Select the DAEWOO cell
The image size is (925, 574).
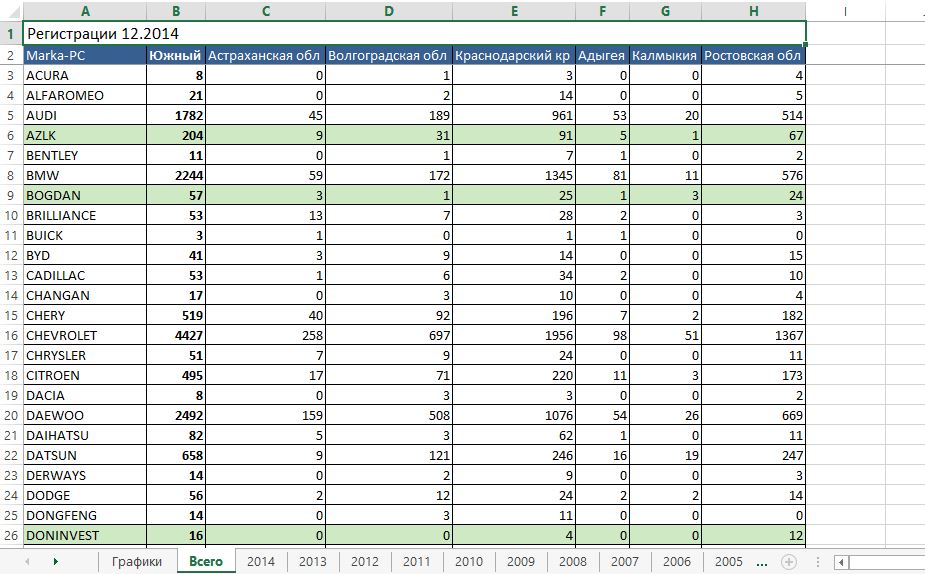coord(85,415)
